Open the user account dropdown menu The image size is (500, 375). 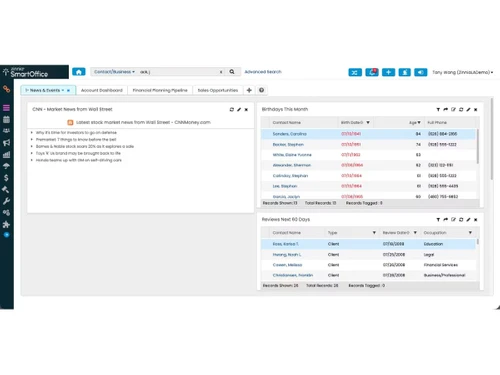(x=463, y=72)
